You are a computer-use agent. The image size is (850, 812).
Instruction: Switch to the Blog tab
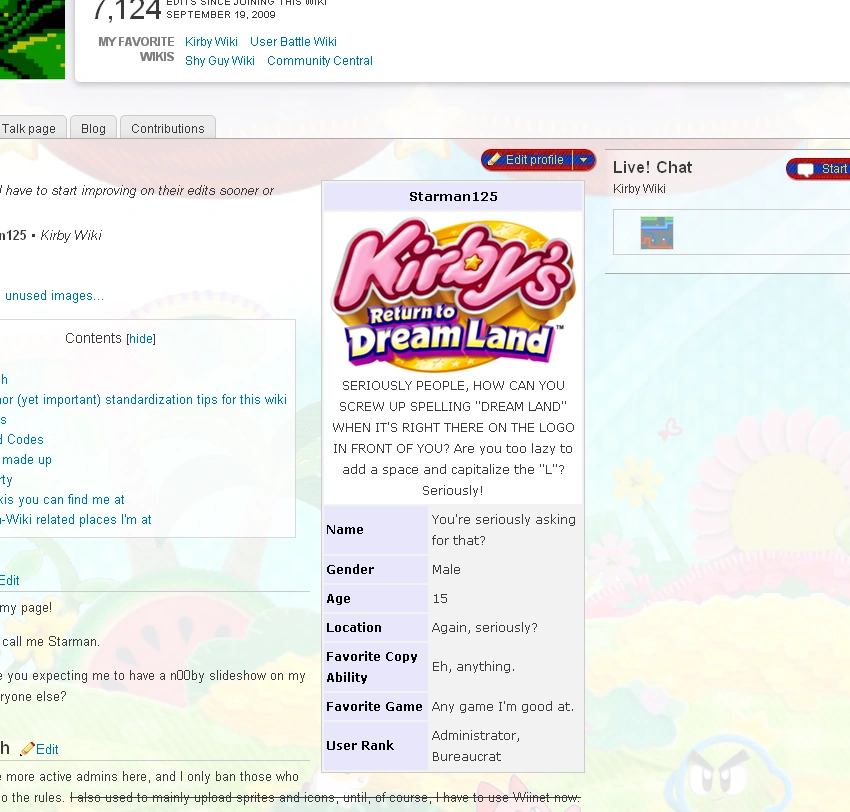click(x=93, y=128)
